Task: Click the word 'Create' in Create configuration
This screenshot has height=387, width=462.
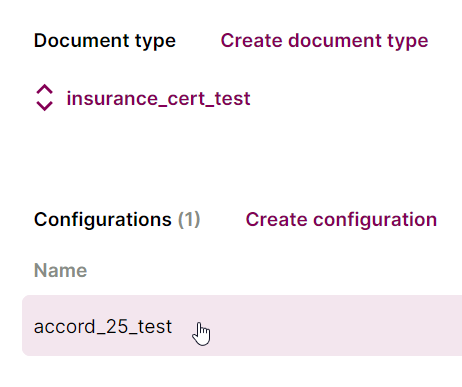Action: (276, 220)
